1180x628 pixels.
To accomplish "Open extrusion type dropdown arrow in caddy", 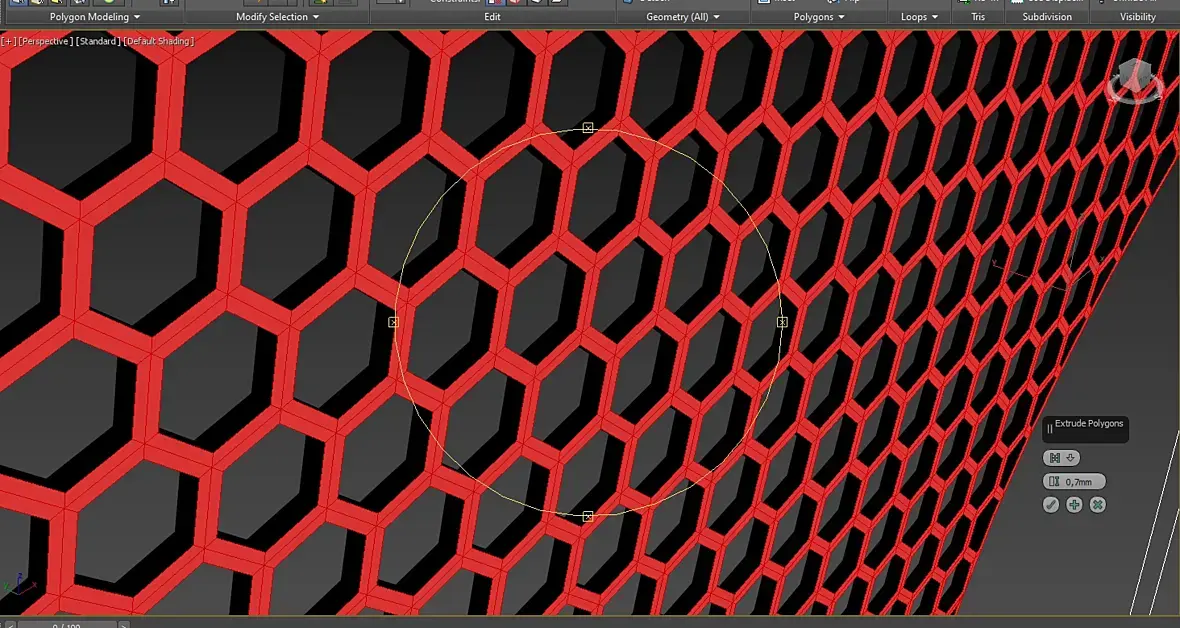I will [x=1071, y=458].
